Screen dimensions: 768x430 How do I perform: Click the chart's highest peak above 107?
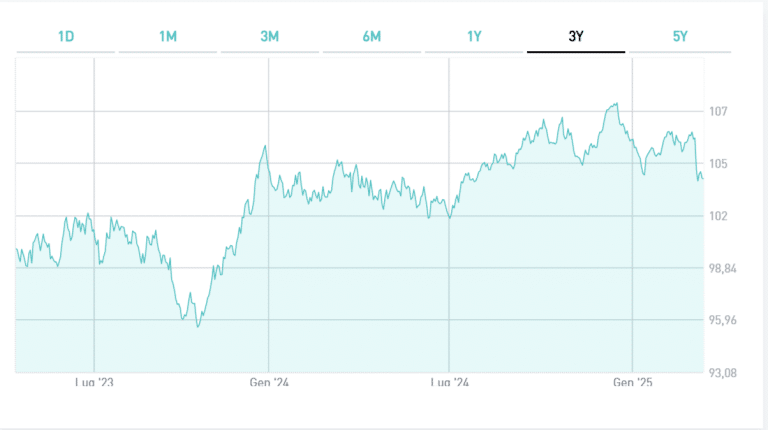[616, 104]
